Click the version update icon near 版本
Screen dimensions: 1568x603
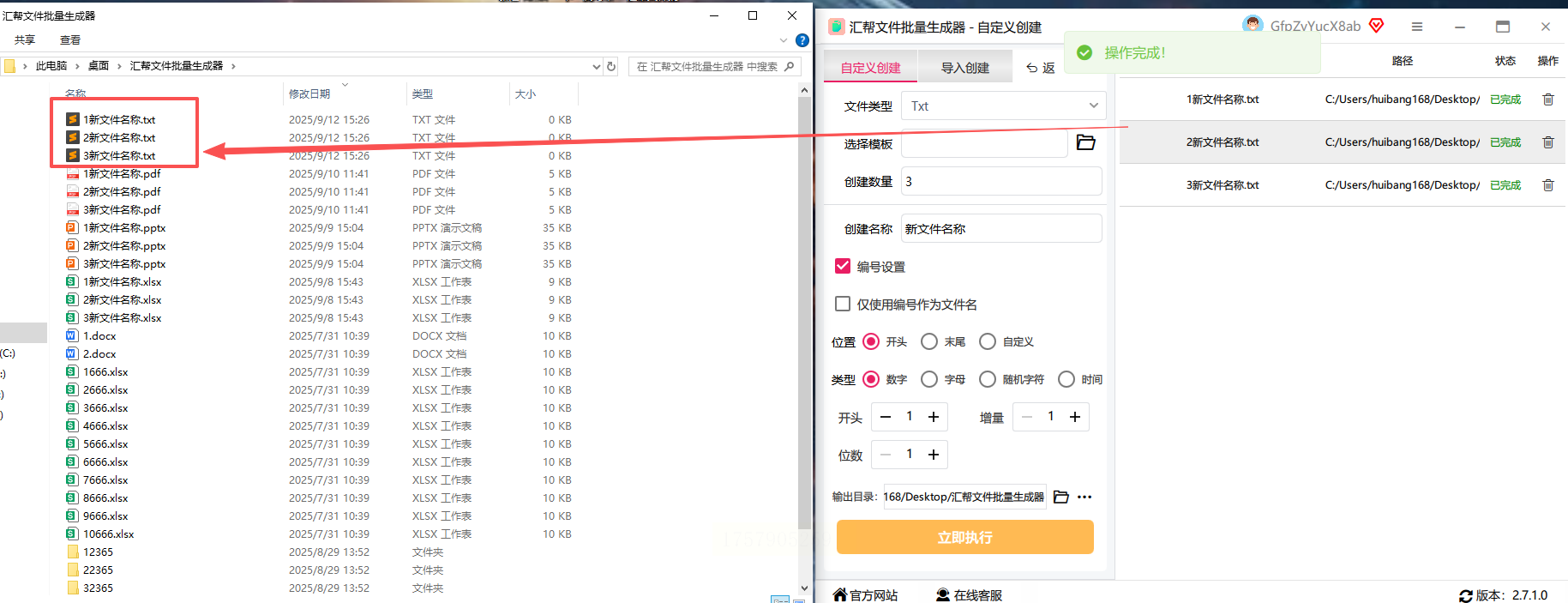click(1466, 595)
